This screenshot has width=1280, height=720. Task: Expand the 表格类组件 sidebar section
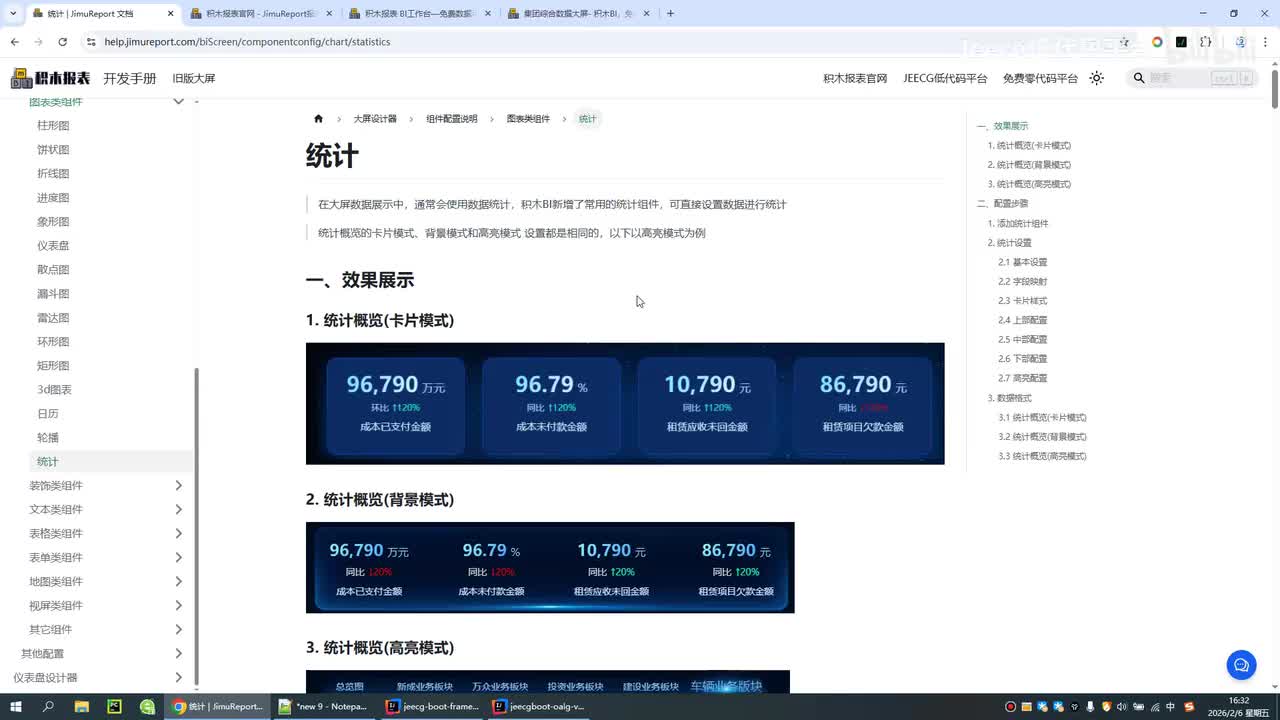179,534
